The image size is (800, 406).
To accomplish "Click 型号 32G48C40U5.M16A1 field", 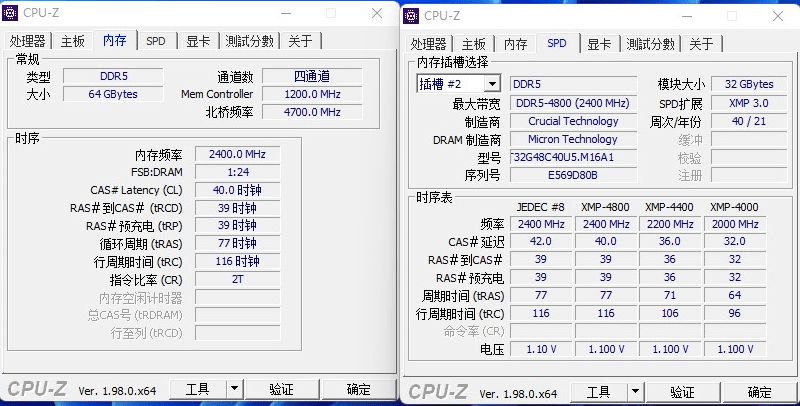I will tap(573, 157).
